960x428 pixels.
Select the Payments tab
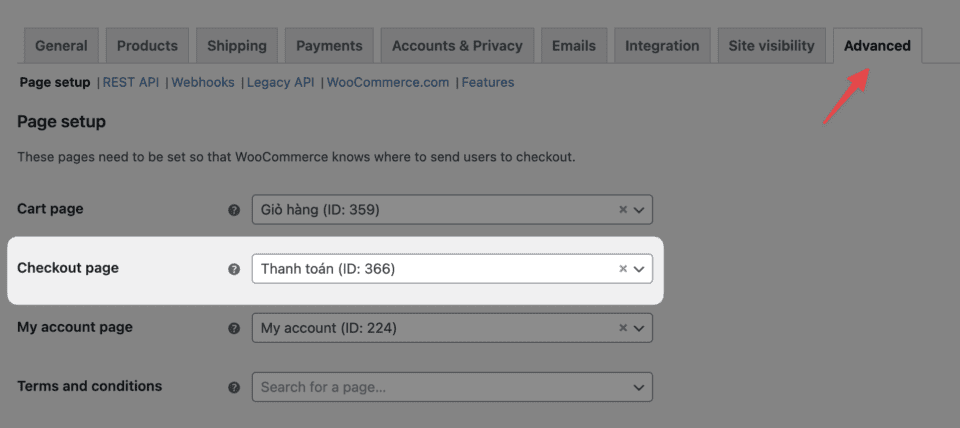coord(329,46)
